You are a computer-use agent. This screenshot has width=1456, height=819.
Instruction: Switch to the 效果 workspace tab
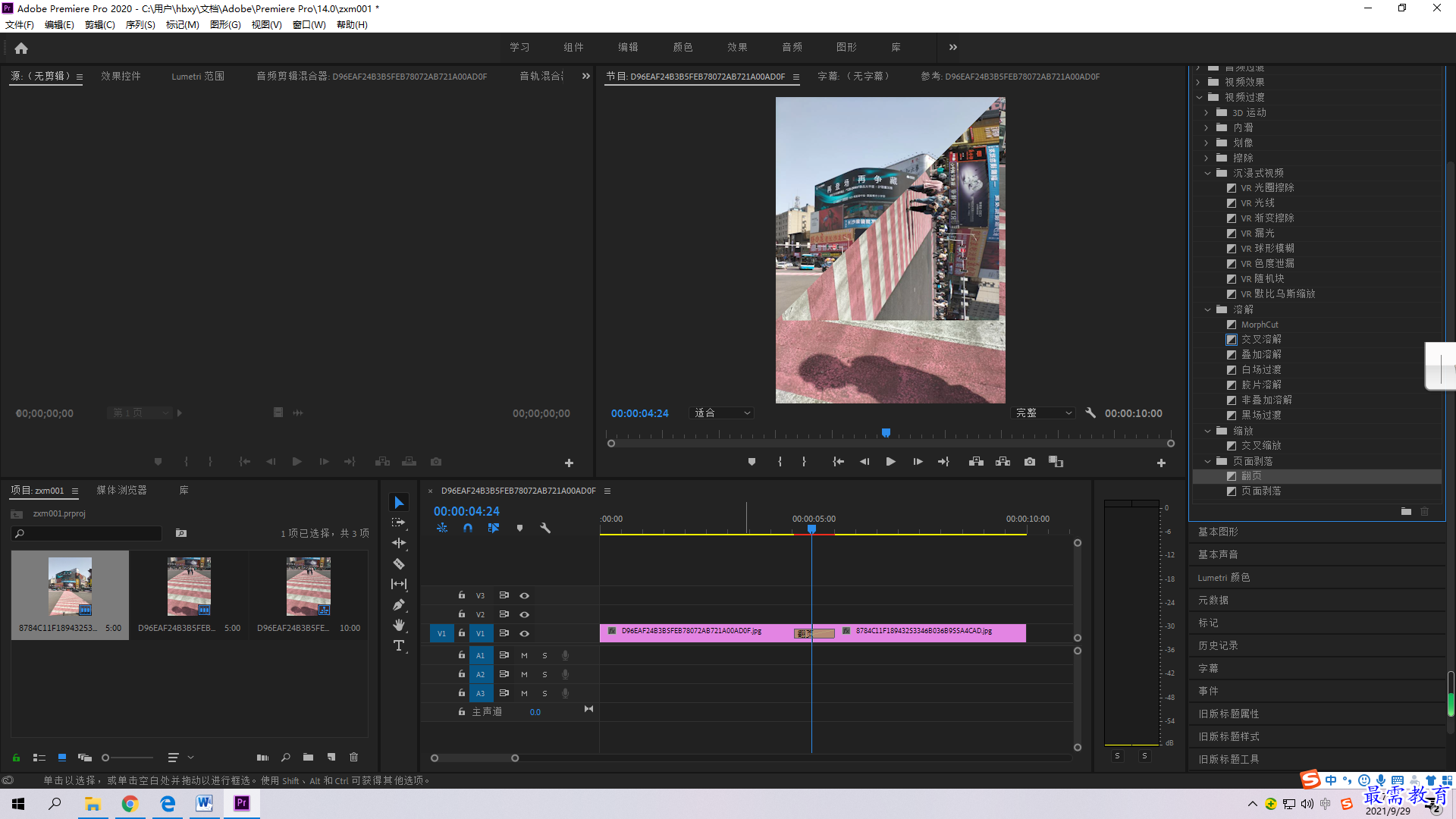pos(737,47)
